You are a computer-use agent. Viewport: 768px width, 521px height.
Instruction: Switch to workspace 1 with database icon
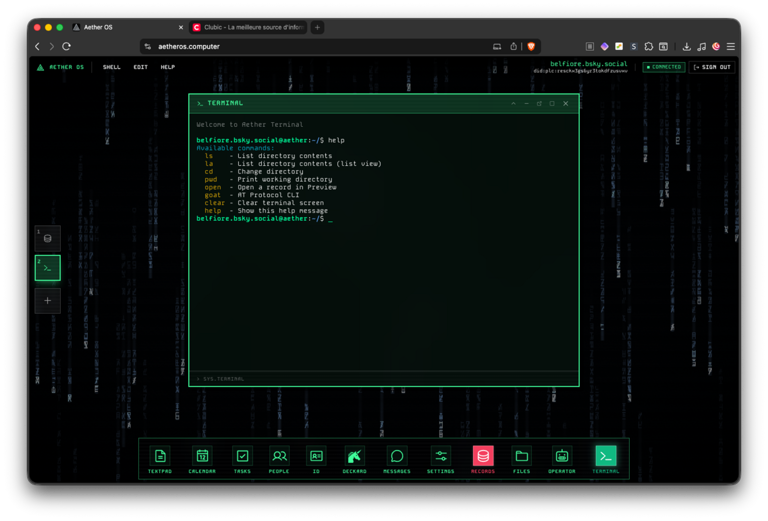point(48,238)
